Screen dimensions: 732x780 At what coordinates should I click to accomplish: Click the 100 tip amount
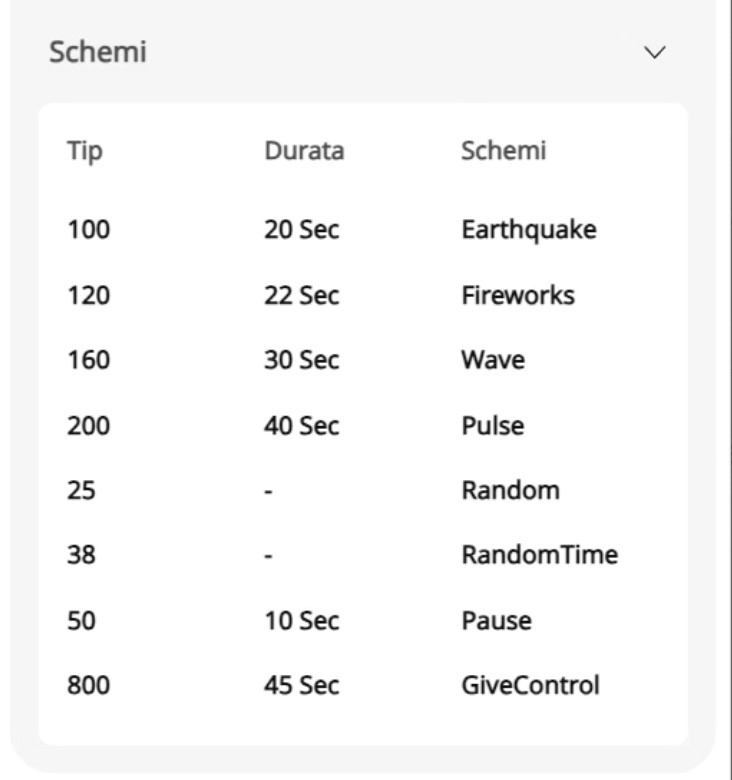click(x=89, y=230)
